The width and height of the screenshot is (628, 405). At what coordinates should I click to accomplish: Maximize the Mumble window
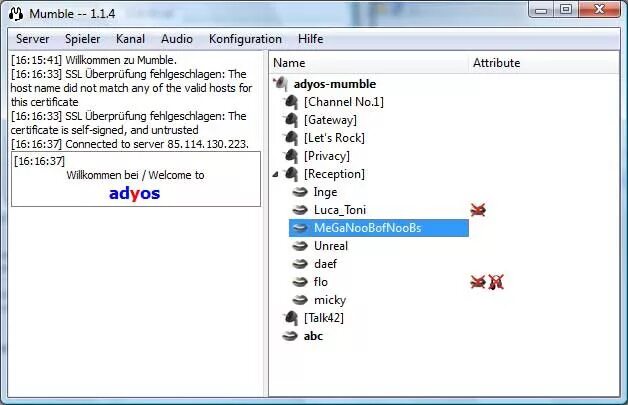click(x=566, y=10)
